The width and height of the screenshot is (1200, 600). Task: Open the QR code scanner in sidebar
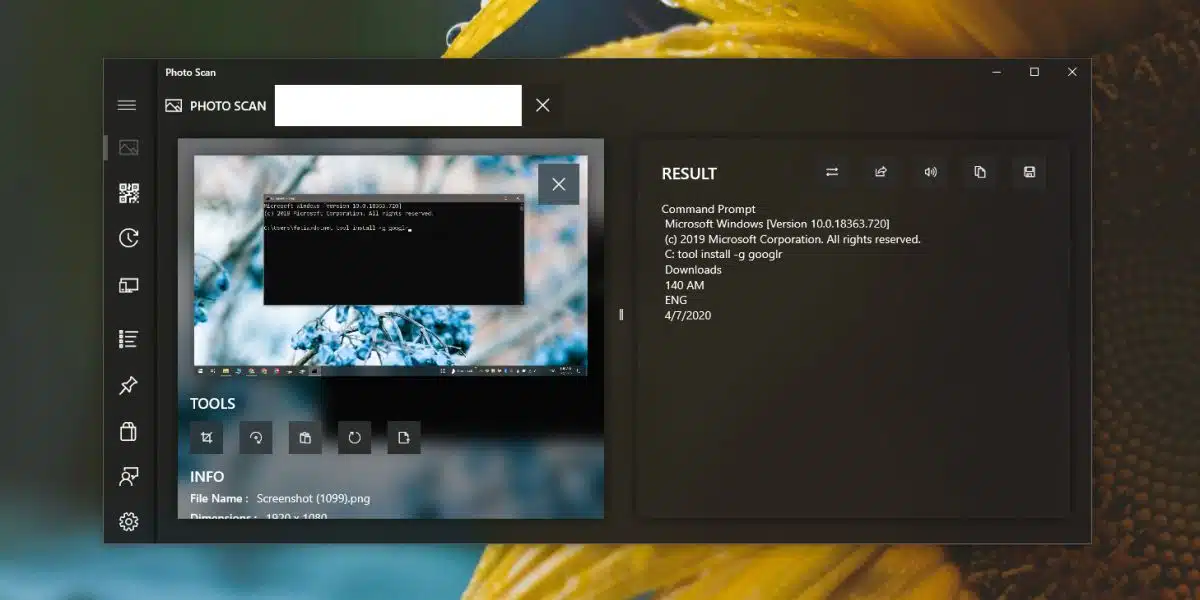tap(129, 193)
